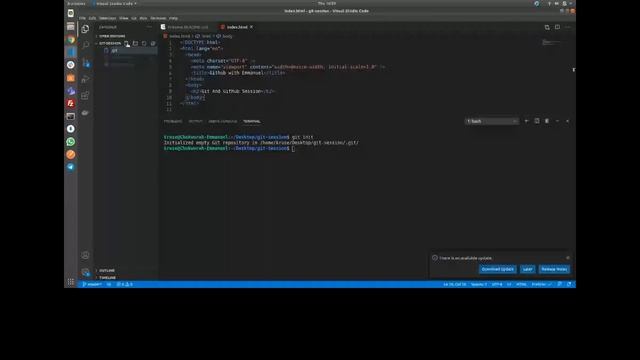
Task: Open the Terminal menu
Action: coord(158,18)
